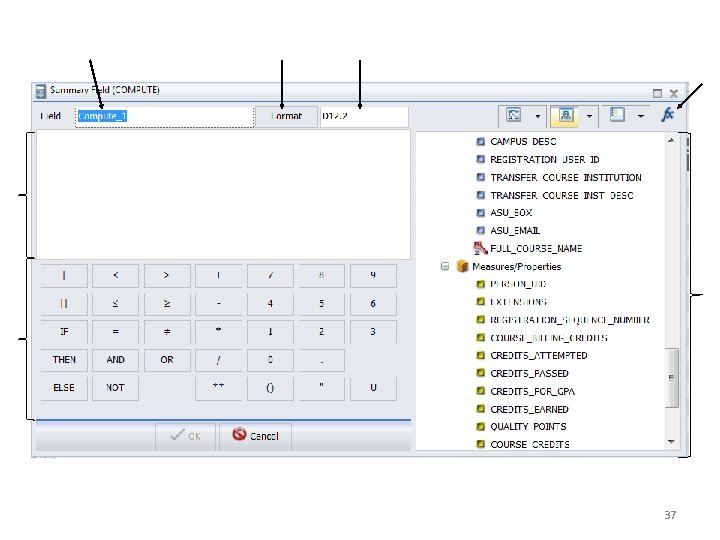Click the Format button
The width and height of the screenshot is (720, 540).
[287, 117]
